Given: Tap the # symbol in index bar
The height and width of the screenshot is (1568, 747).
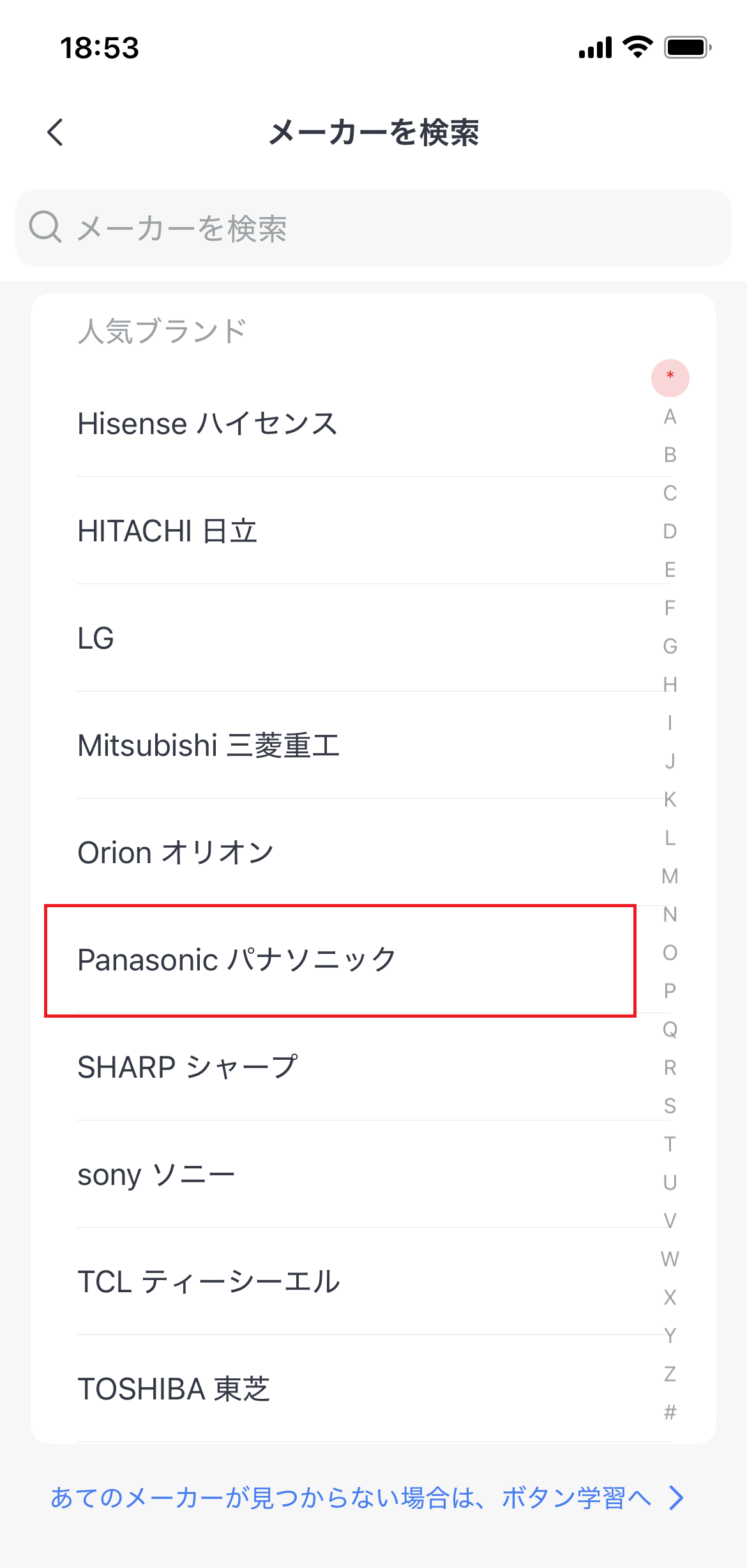Looking at the screenshot, I should pyautogui.click(x=670, y=1412).
